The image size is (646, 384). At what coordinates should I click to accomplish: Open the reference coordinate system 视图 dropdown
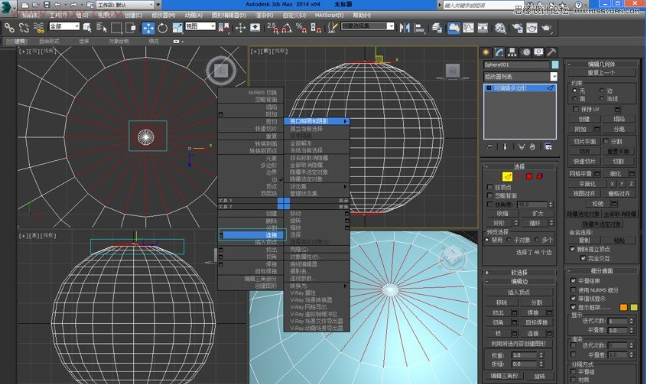200,26
